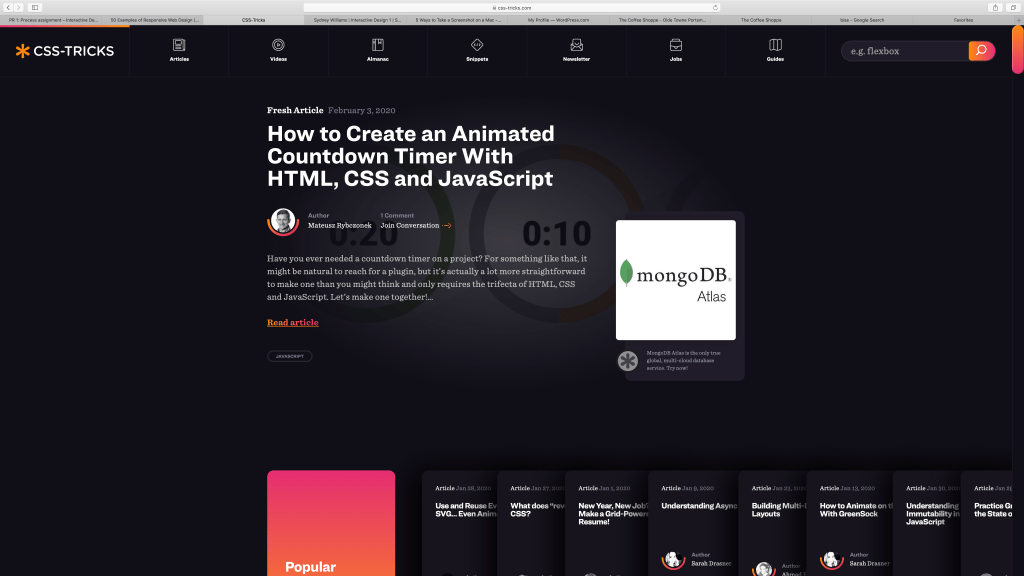
Task: Open the Snippets nav icon
Action: [477, 45]
